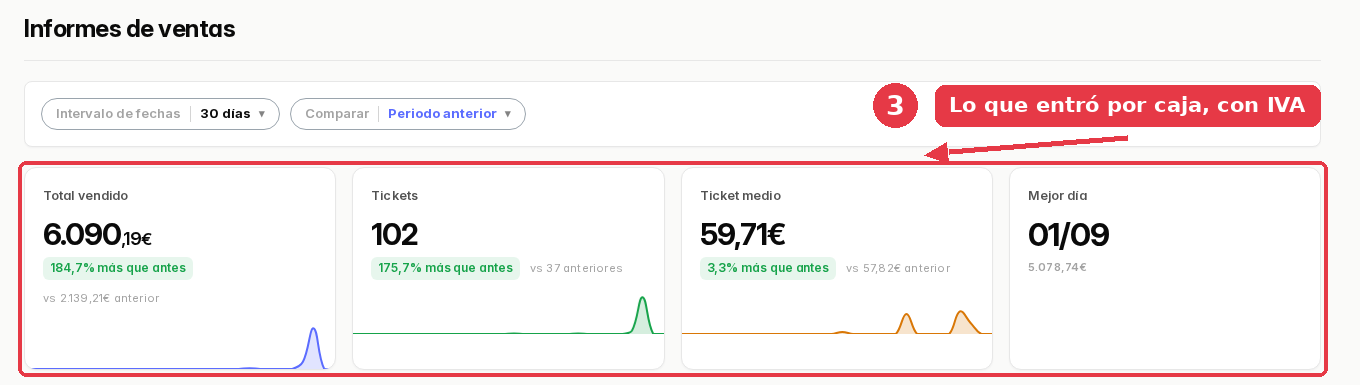Click the 175,7% más que antes badge

(445, 268)
